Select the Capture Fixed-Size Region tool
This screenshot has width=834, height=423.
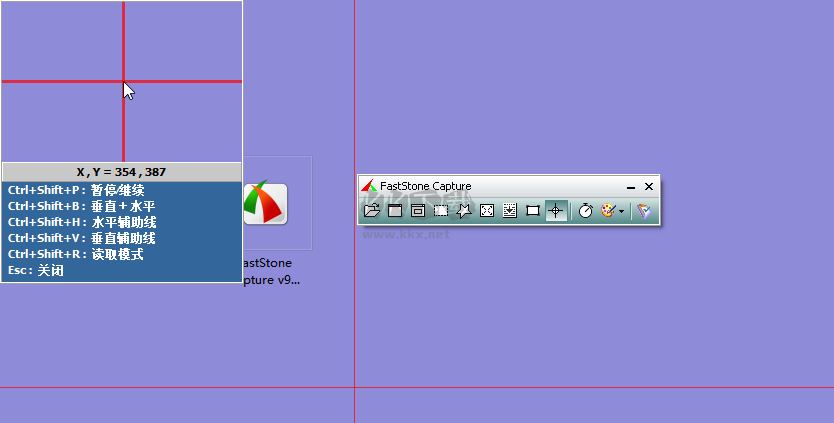(x=533, y=211)
